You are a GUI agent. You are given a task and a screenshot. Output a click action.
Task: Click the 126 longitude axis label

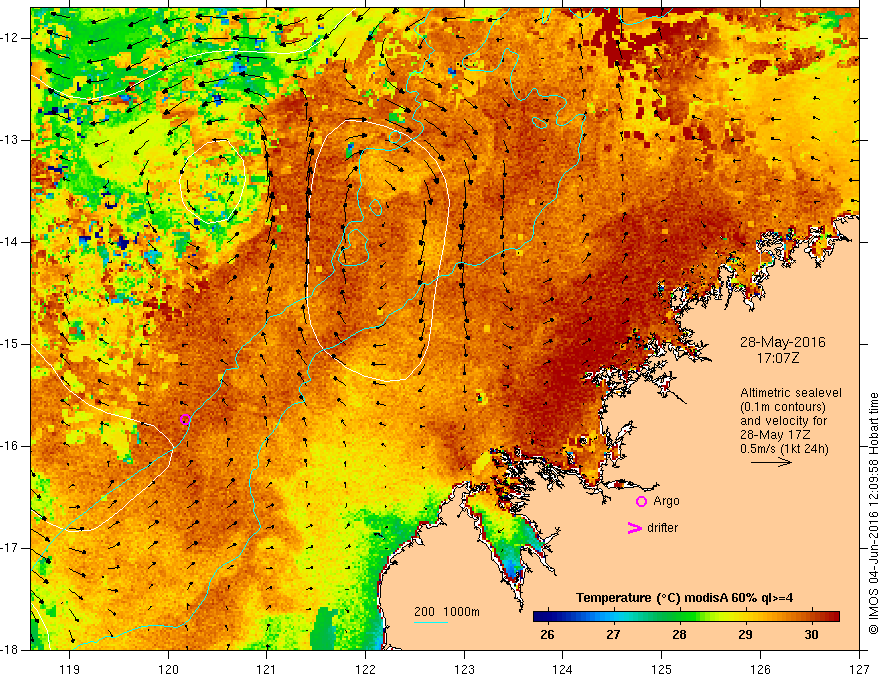pos(760,669)
